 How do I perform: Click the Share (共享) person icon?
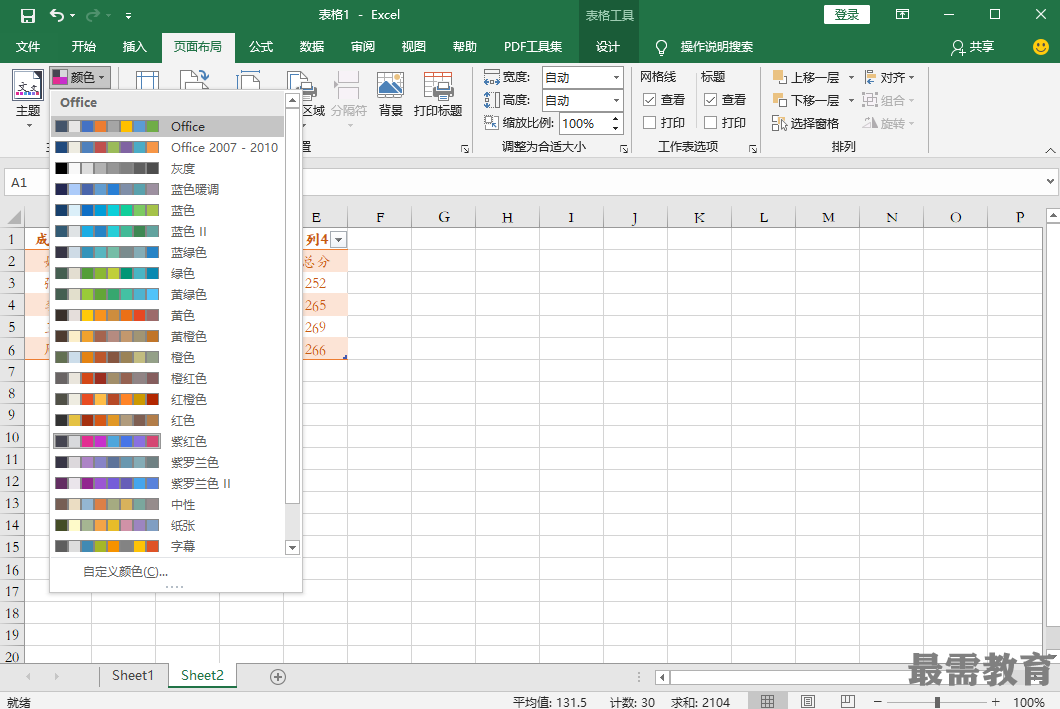pyautogui.click(x=957, y=47)
